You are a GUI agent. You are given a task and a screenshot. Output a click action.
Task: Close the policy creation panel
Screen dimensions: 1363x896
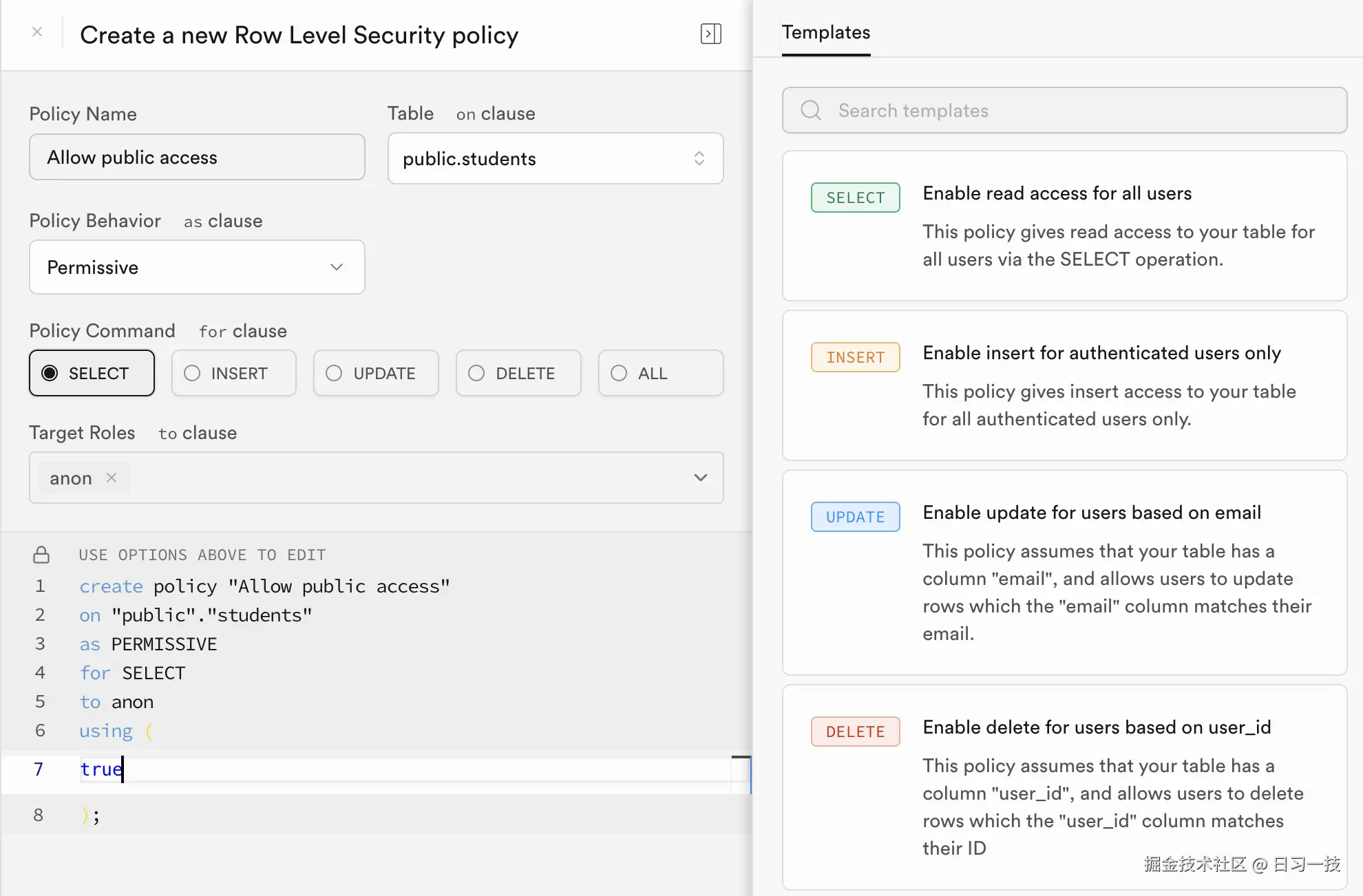click(37, 32)
